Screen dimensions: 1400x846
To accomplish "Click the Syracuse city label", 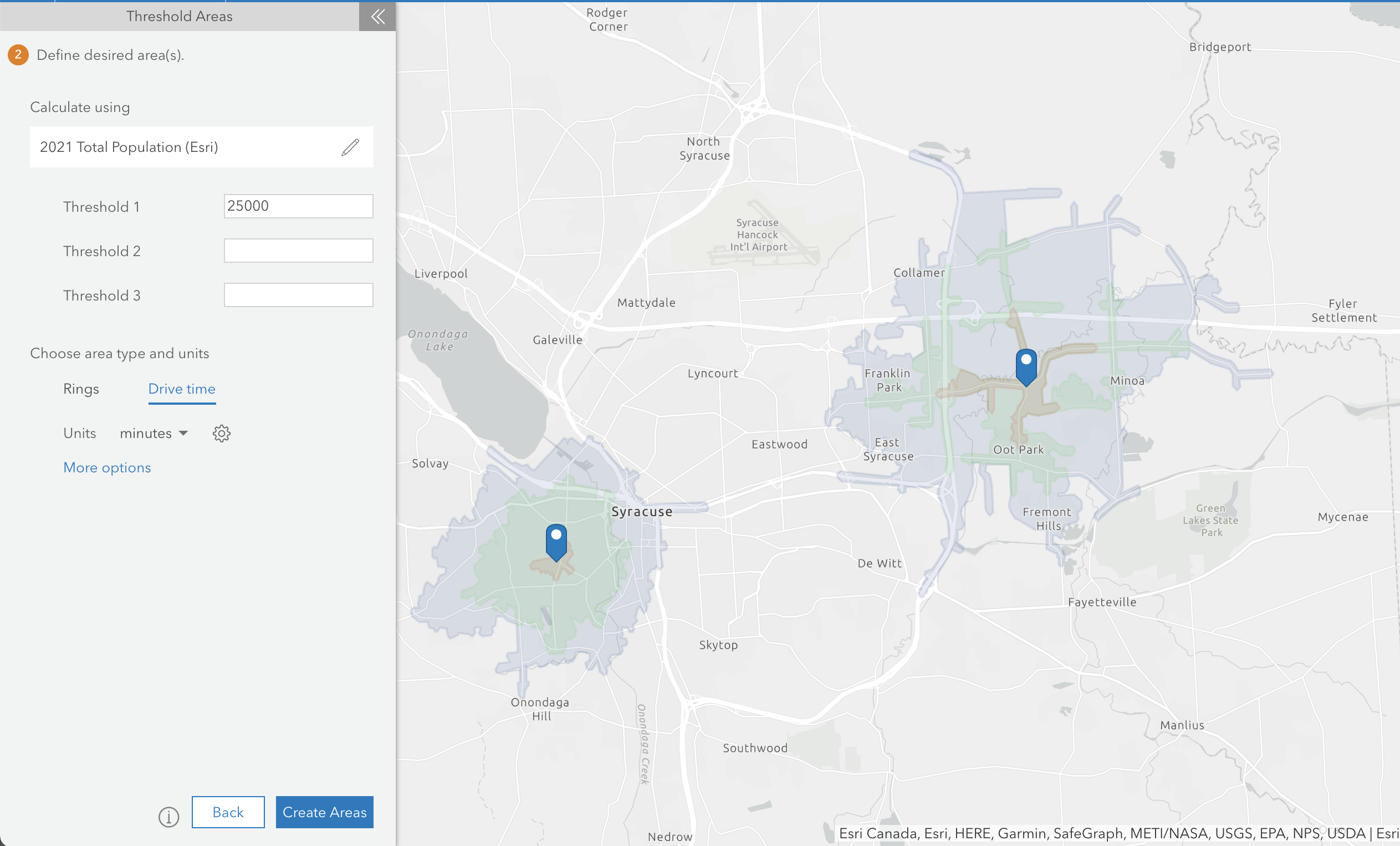I will pos(641,511).
